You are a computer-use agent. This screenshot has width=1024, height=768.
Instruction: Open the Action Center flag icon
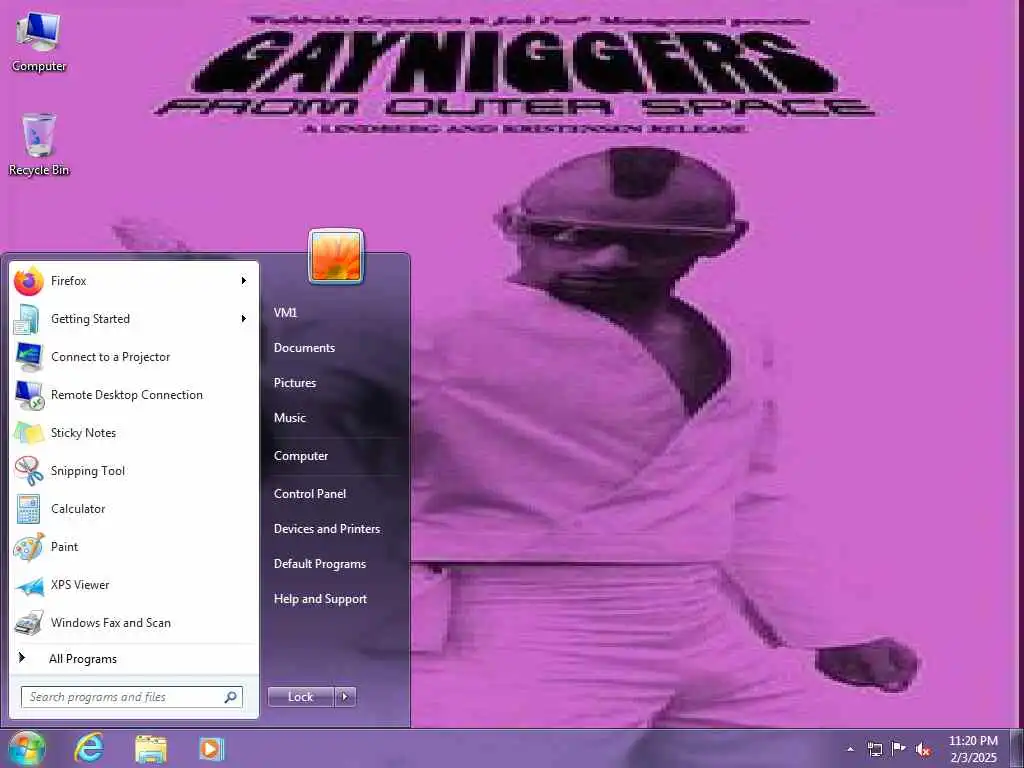point(899,749)
